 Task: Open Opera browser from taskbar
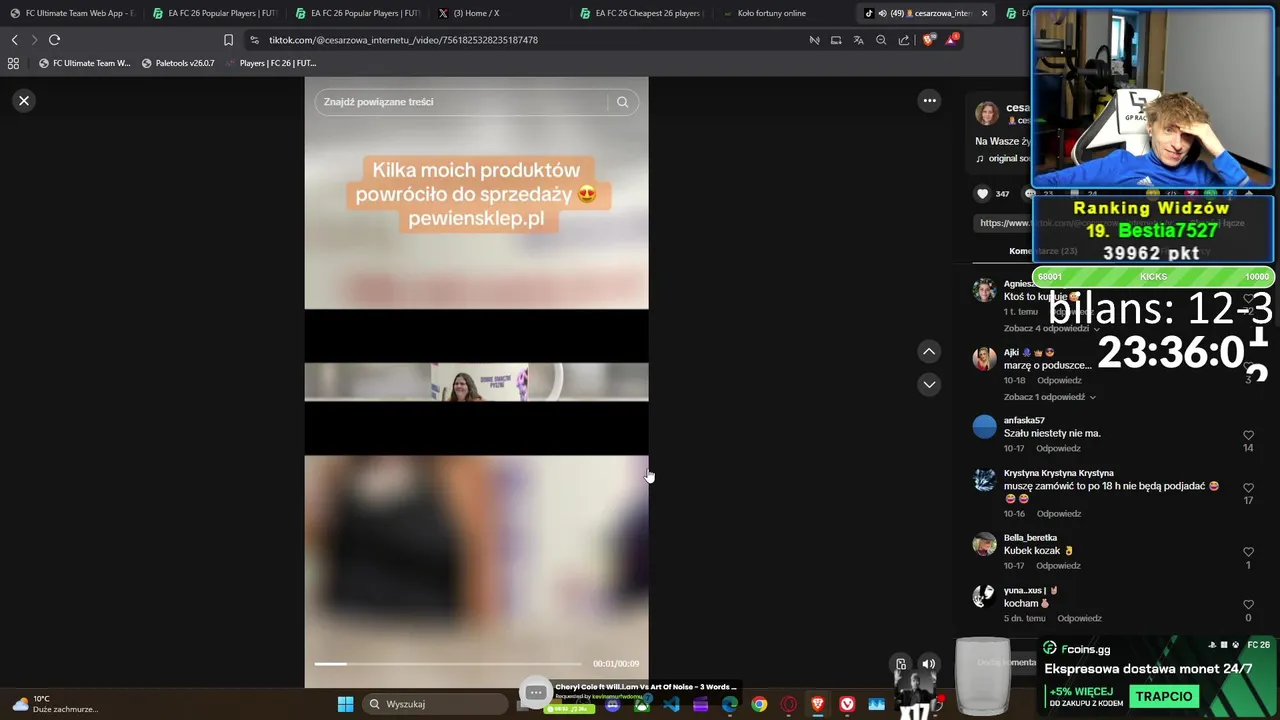(789, 704)
